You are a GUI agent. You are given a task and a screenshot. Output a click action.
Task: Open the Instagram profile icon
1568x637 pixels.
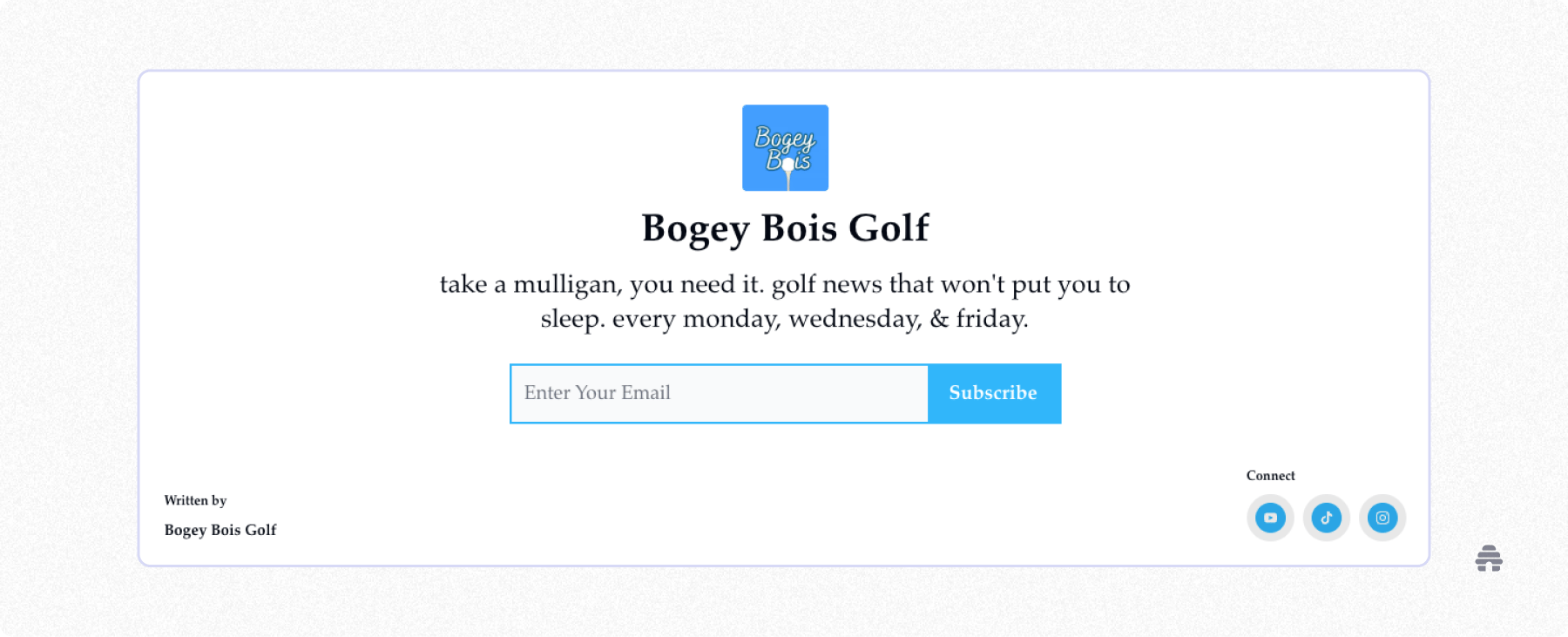pyautogui.click(x=1382, y=518)
